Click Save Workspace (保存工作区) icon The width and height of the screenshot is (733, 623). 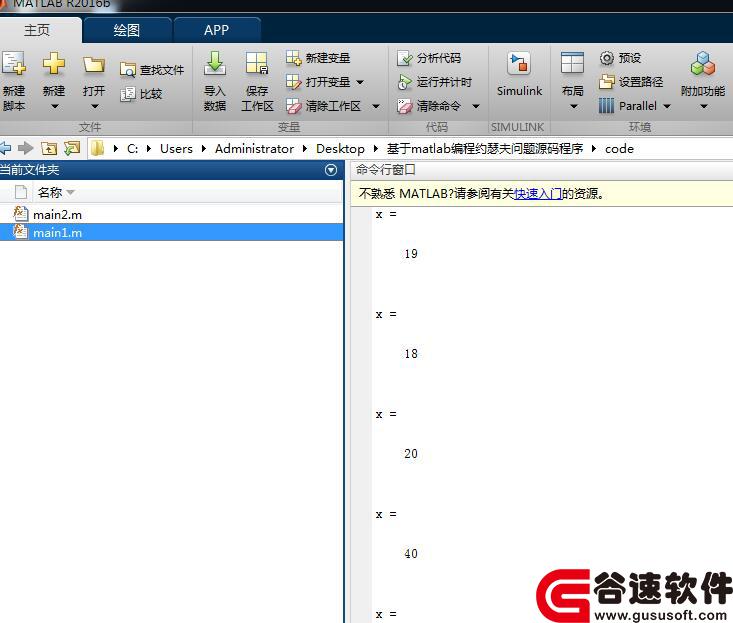[257, 64]
